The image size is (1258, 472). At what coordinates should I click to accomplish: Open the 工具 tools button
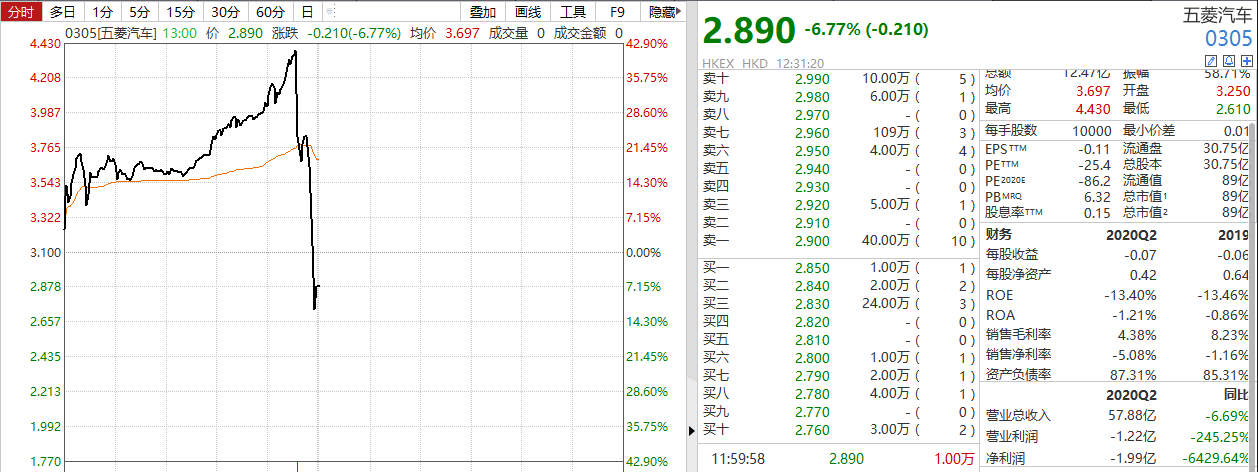coord(573,12)
